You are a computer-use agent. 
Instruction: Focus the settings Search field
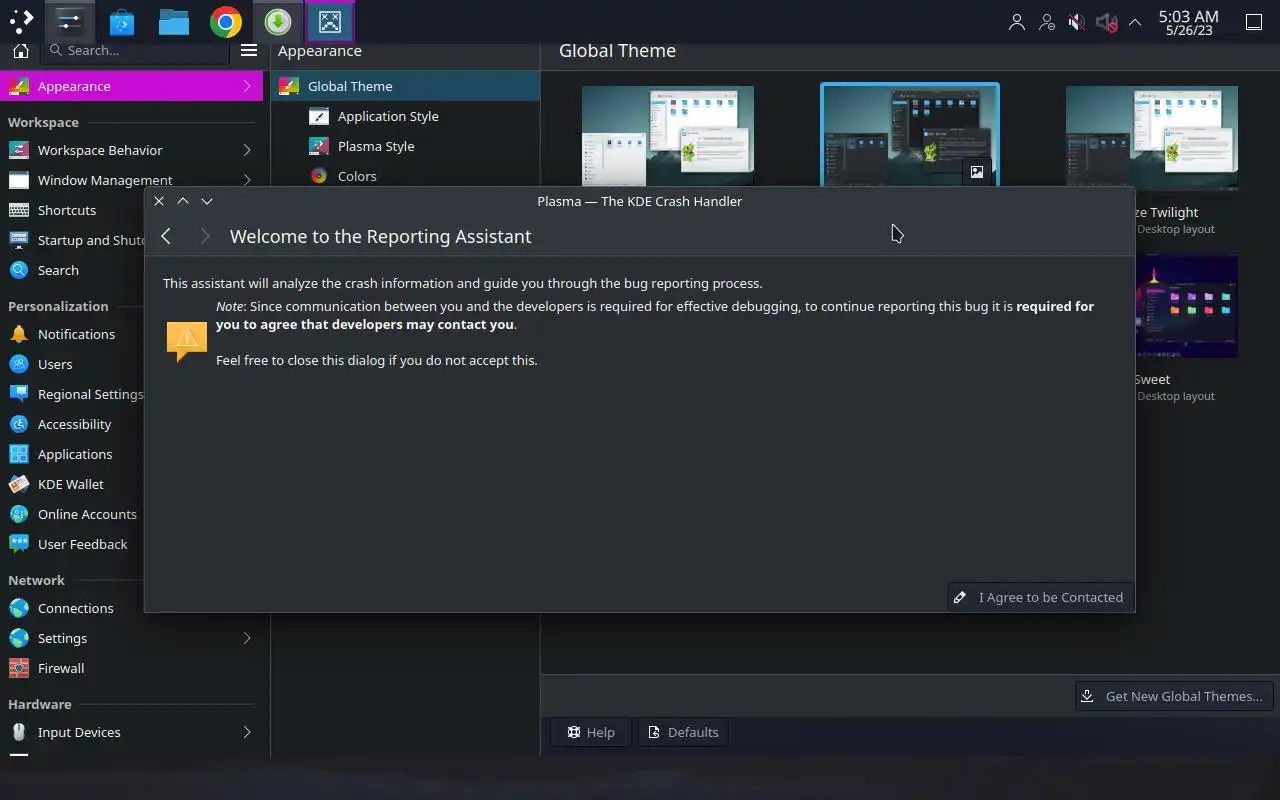point(137,50)
